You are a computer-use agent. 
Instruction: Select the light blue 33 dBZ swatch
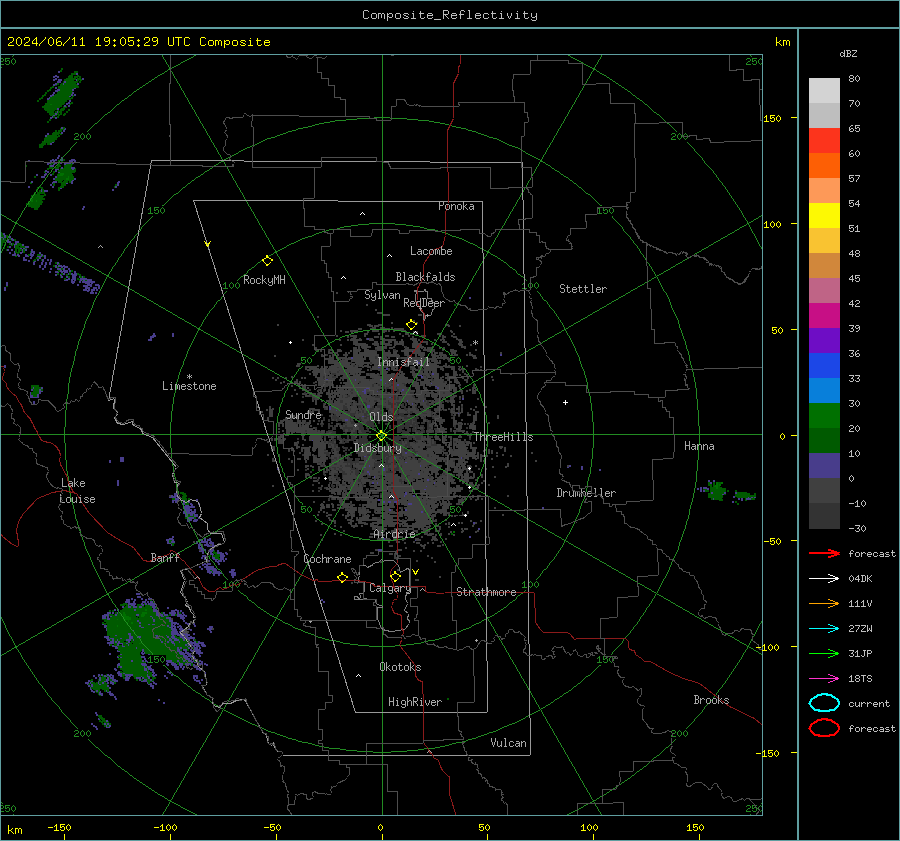(824, 390)
